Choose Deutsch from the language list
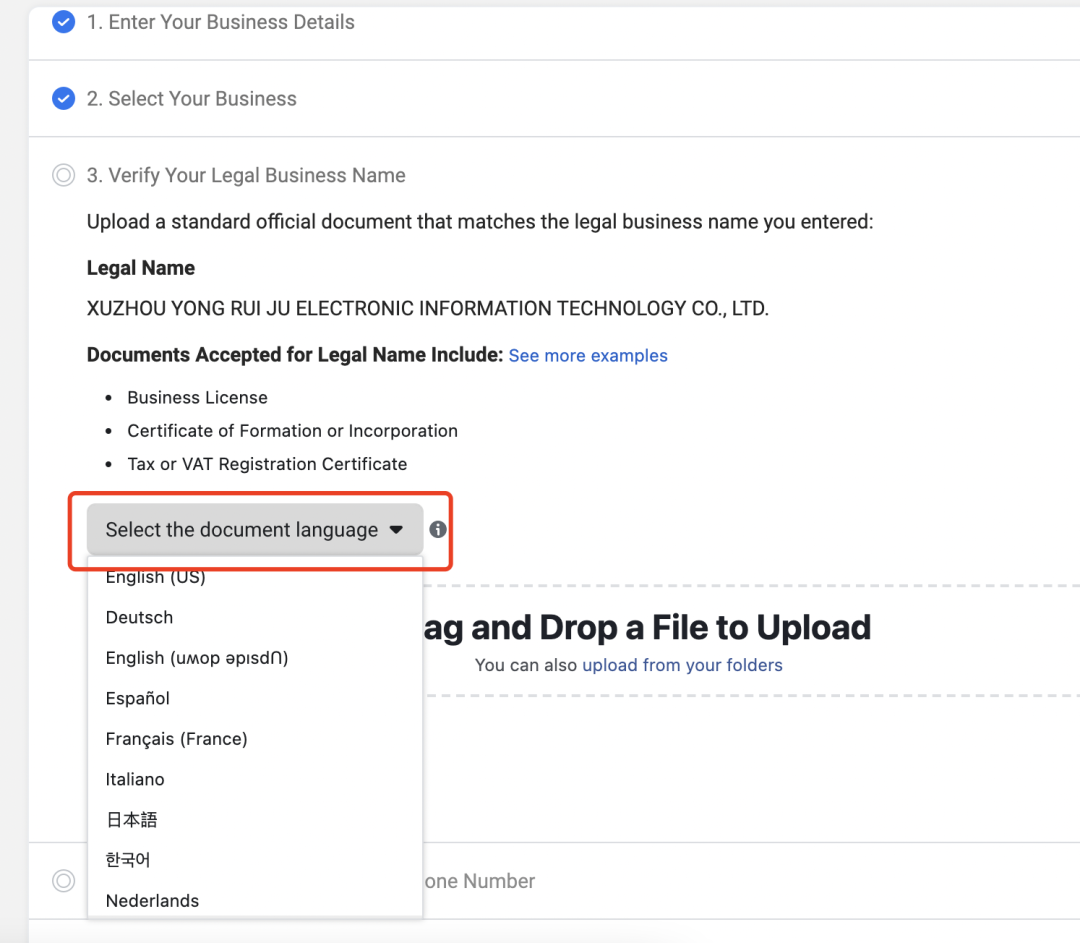 [x=139, y=618]
